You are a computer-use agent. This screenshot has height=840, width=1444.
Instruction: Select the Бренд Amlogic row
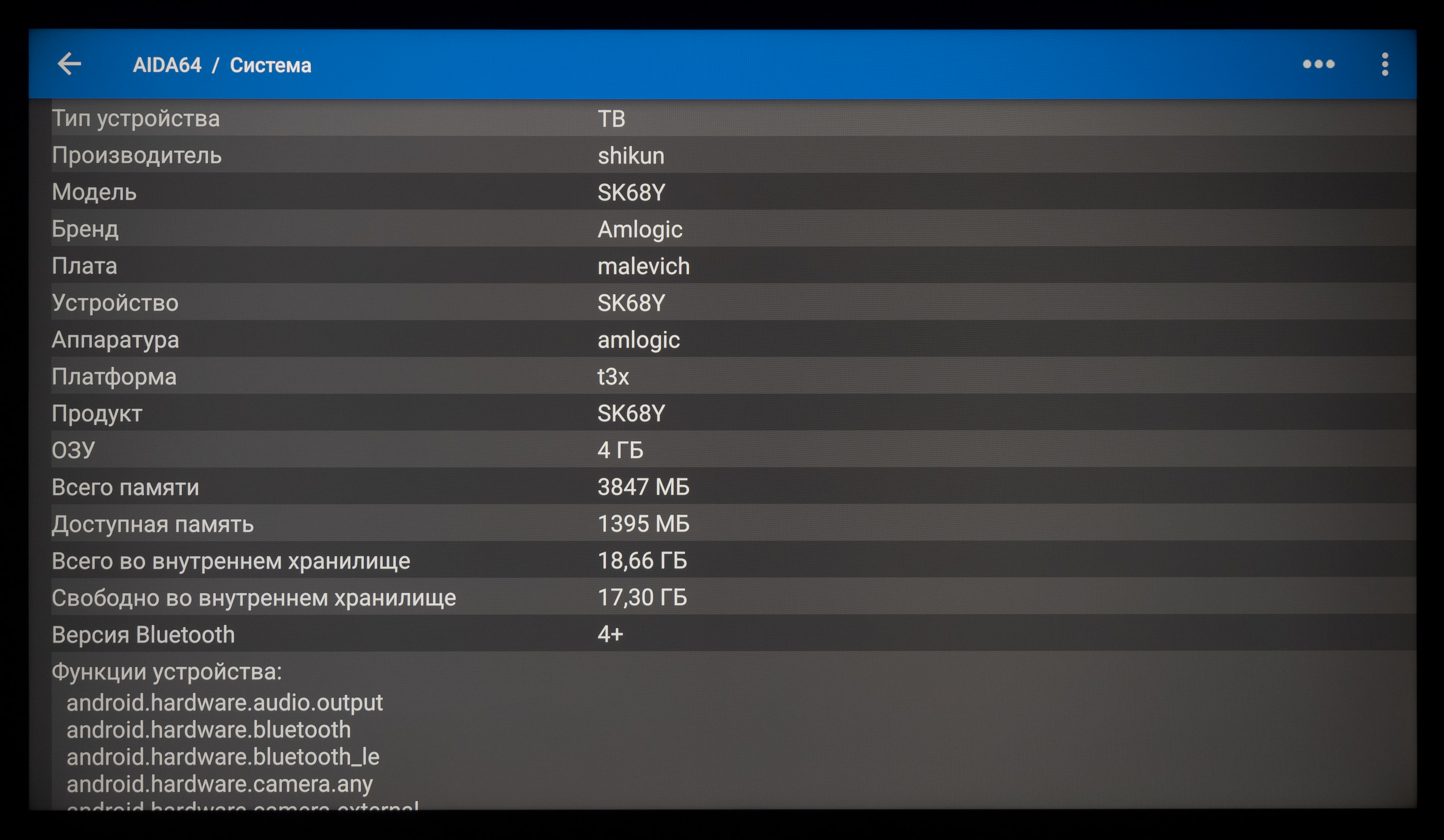pyautogui.click(x=732, y=229)
